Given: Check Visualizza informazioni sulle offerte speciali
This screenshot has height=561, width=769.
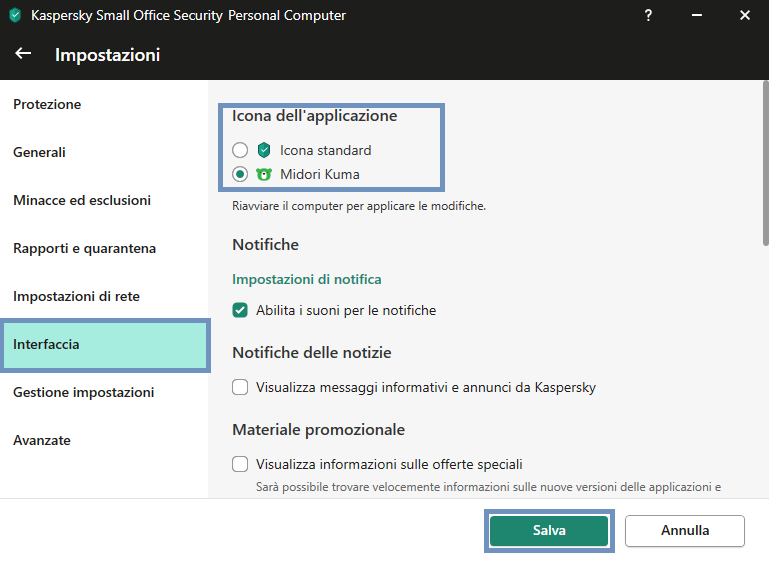Looking at the screenshot, I should point(240,464).
